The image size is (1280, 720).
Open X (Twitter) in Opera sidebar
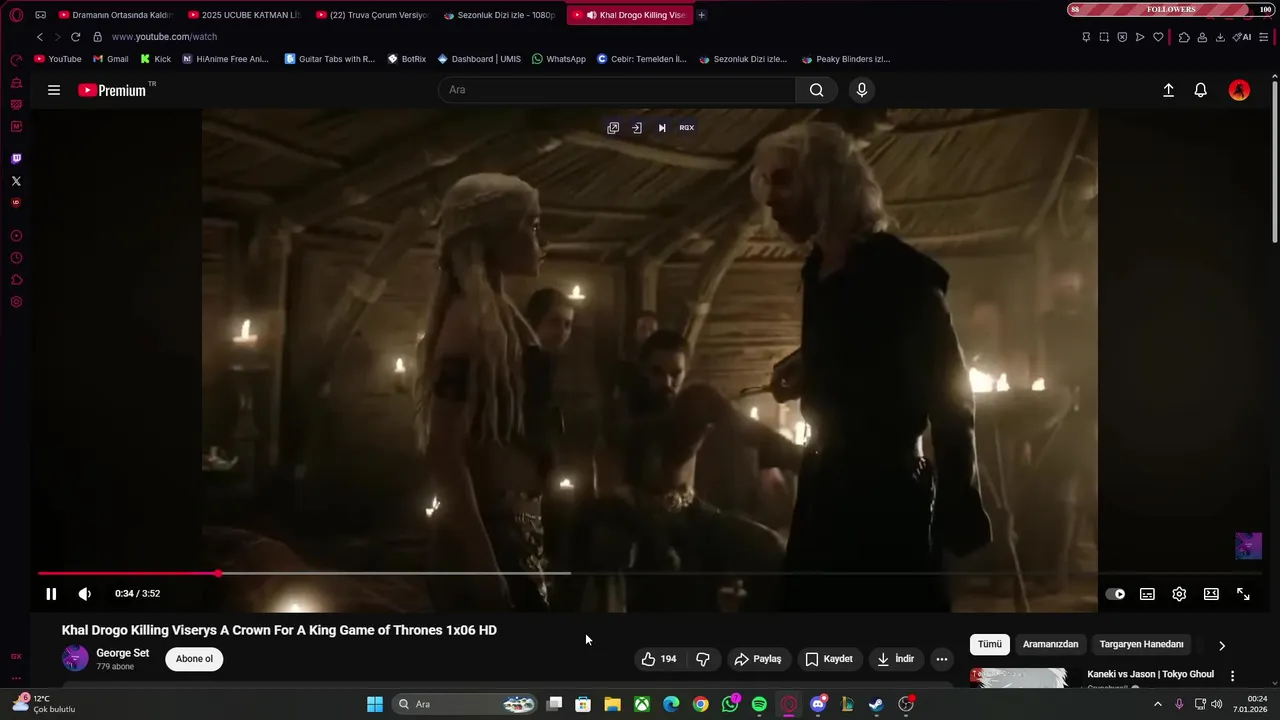click(16, 181)
